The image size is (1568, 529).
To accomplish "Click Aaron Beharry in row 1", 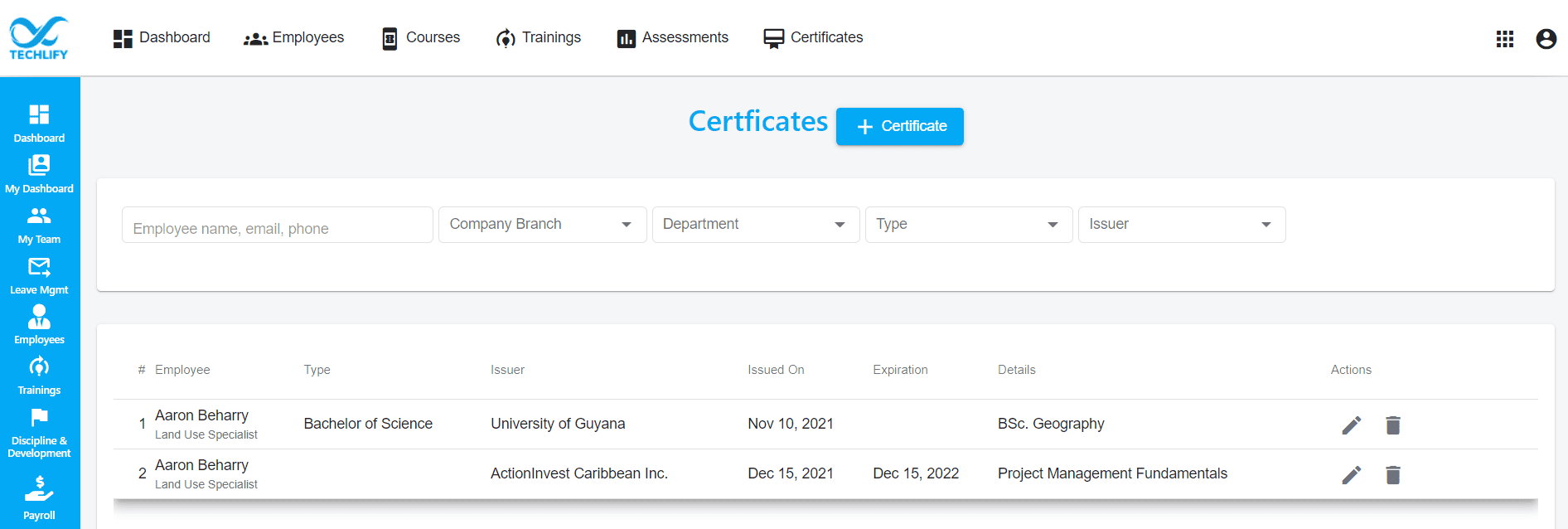I will click(x=201, y=415).
